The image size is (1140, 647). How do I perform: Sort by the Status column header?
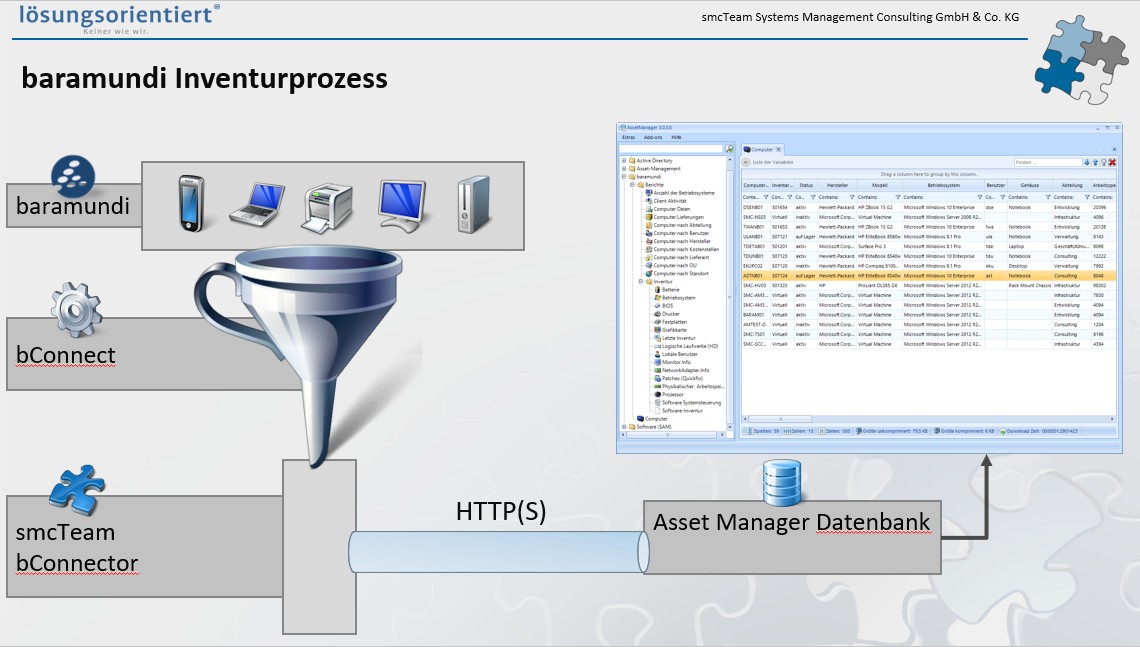806,185
